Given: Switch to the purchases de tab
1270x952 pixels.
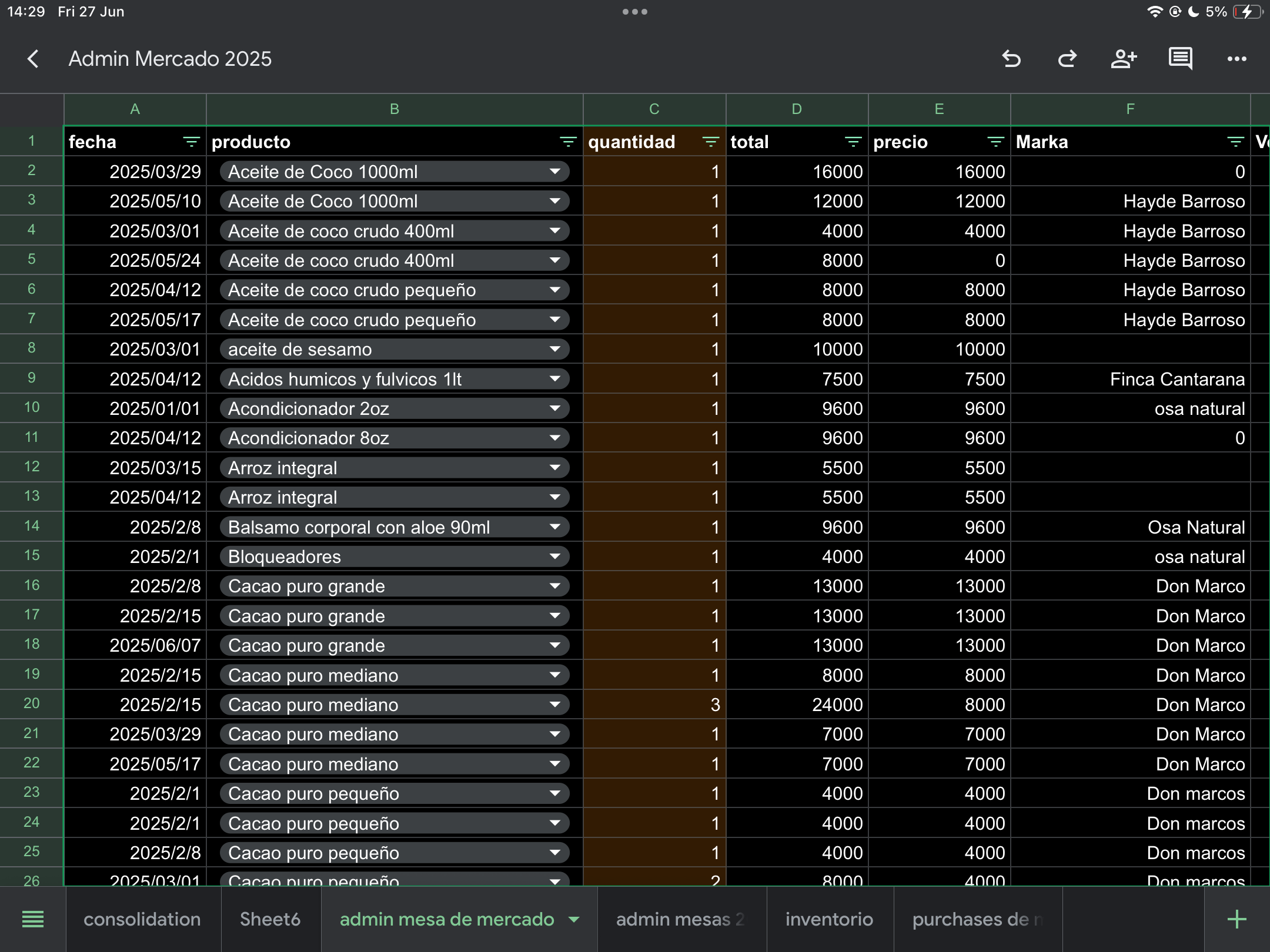Looking at the screenshot, I should [x=978, y=919].
